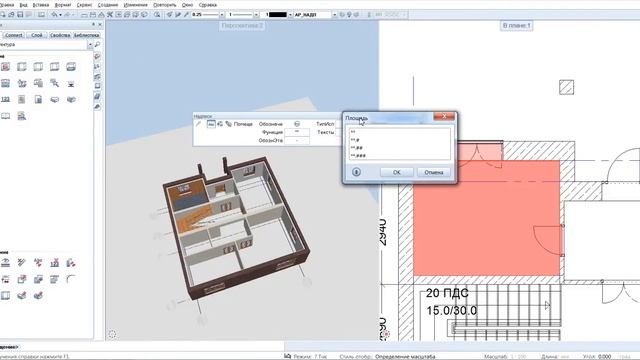Screen dimensions: 640x360
Task: Click the Обозначе option in the Надписи toolbar
Action: pos(271,124)
